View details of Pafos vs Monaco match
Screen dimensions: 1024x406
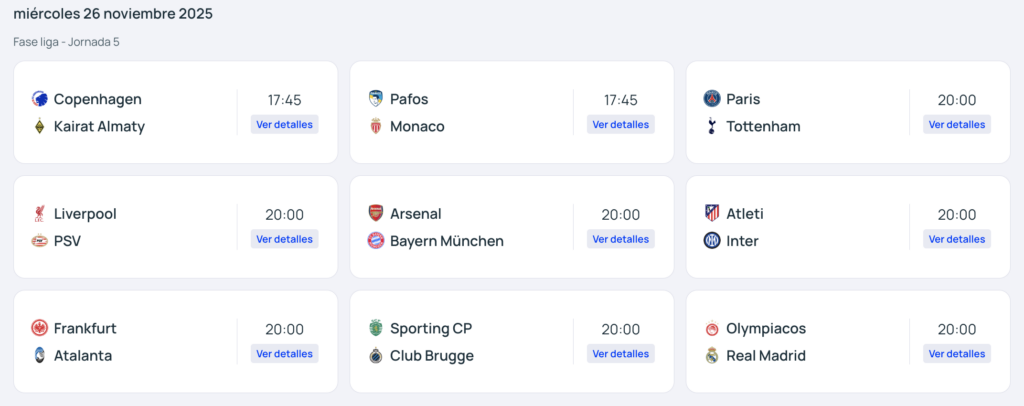620,125
